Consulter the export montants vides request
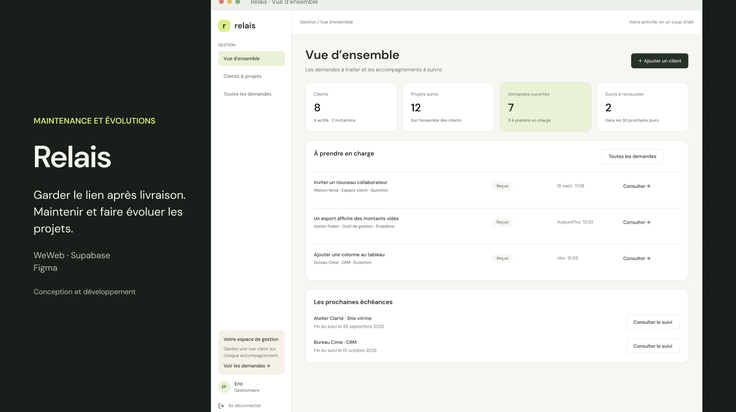Viewport: 736px width, 412px height. pos(636,222)
